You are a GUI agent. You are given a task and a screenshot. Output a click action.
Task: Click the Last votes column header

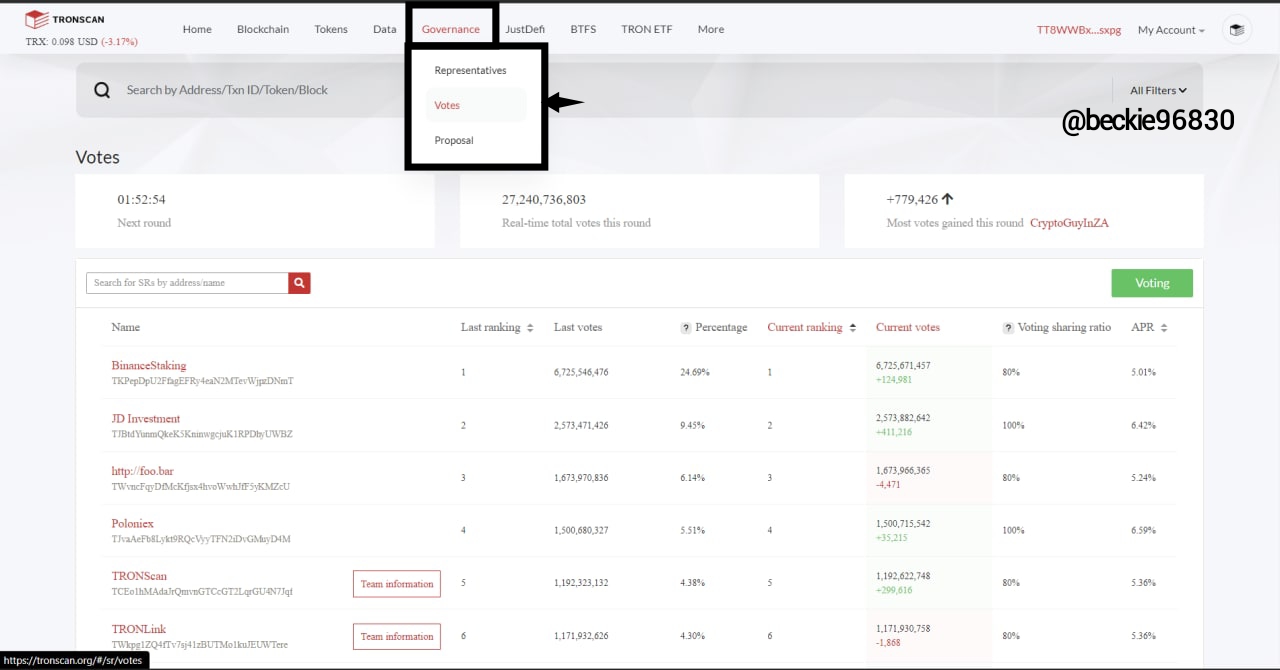[578, 327]
